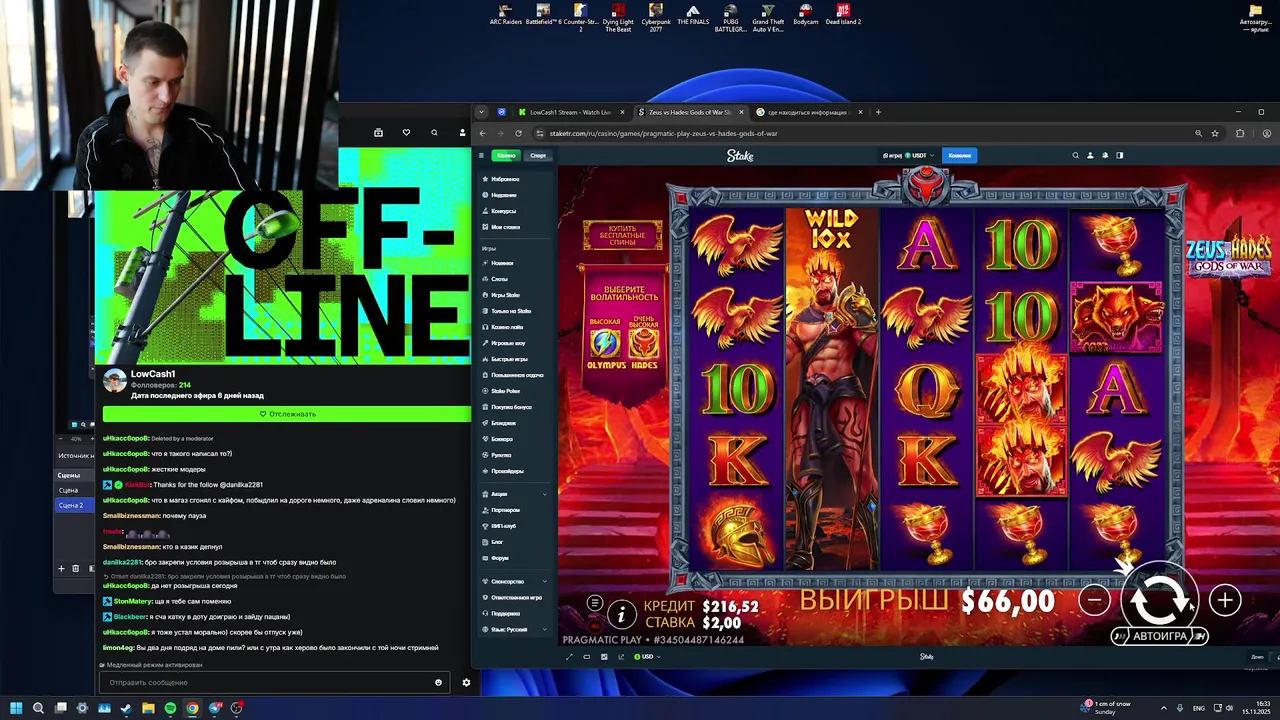Viewport: 1280px width, 720px height.
Task: Open Stake notifications bell
Action: point(1105,155)
